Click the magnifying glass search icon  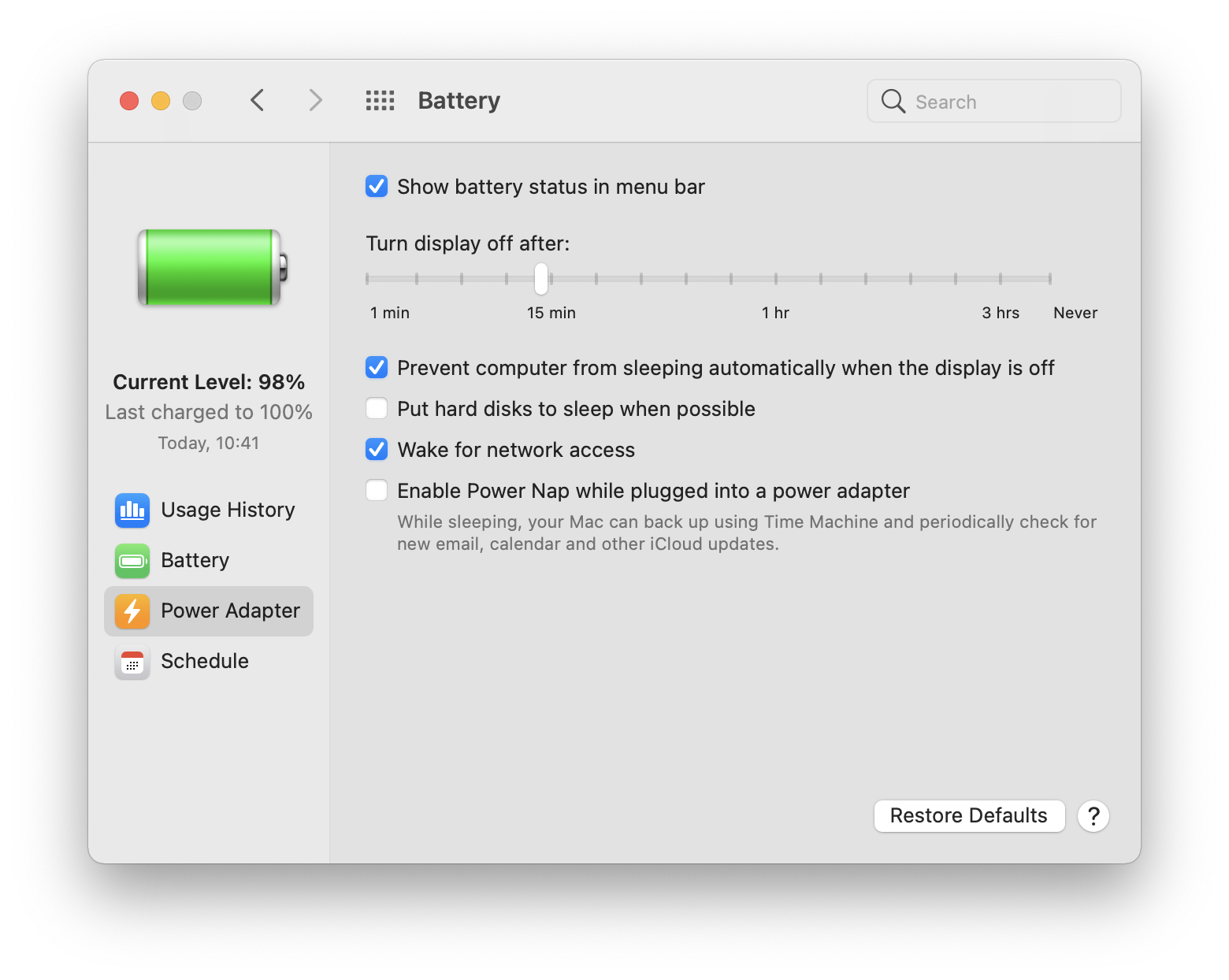tap(892, 101)
